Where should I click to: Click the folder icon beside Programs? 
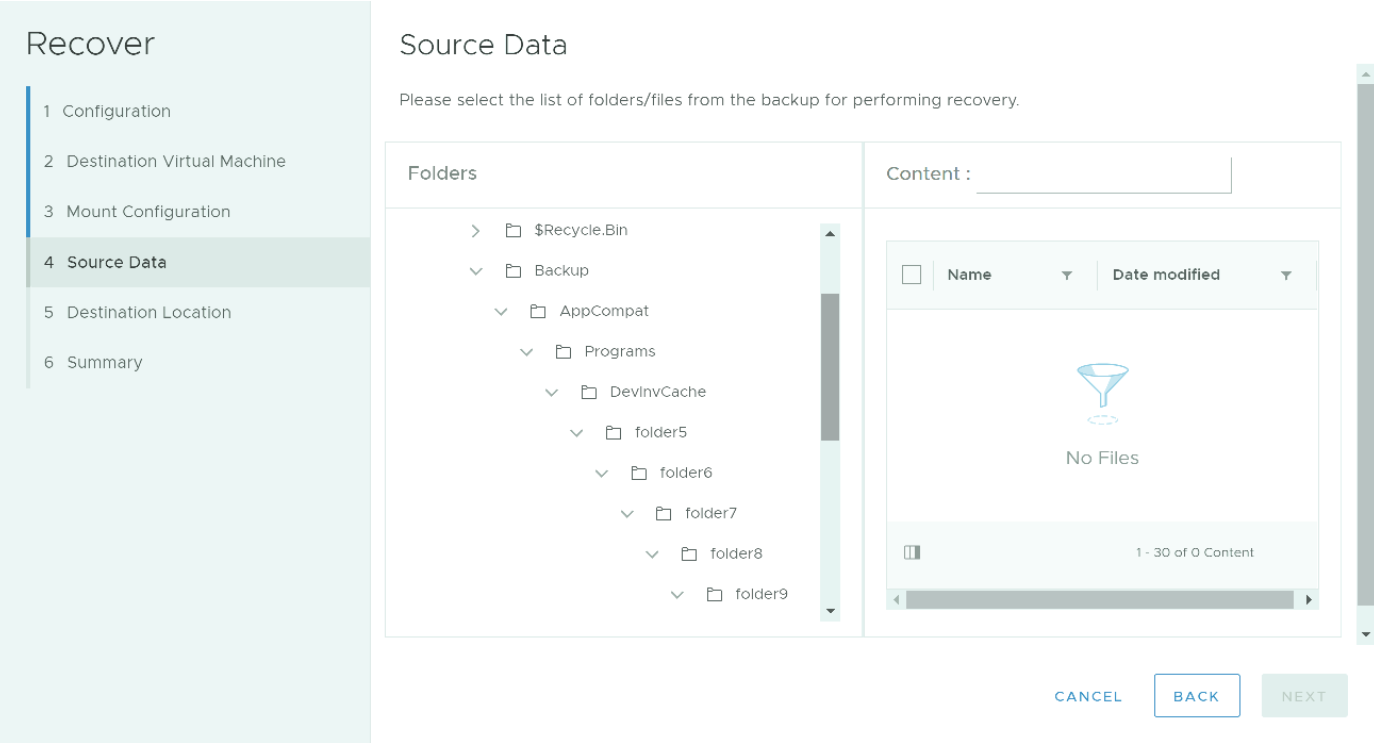point(563,352)
